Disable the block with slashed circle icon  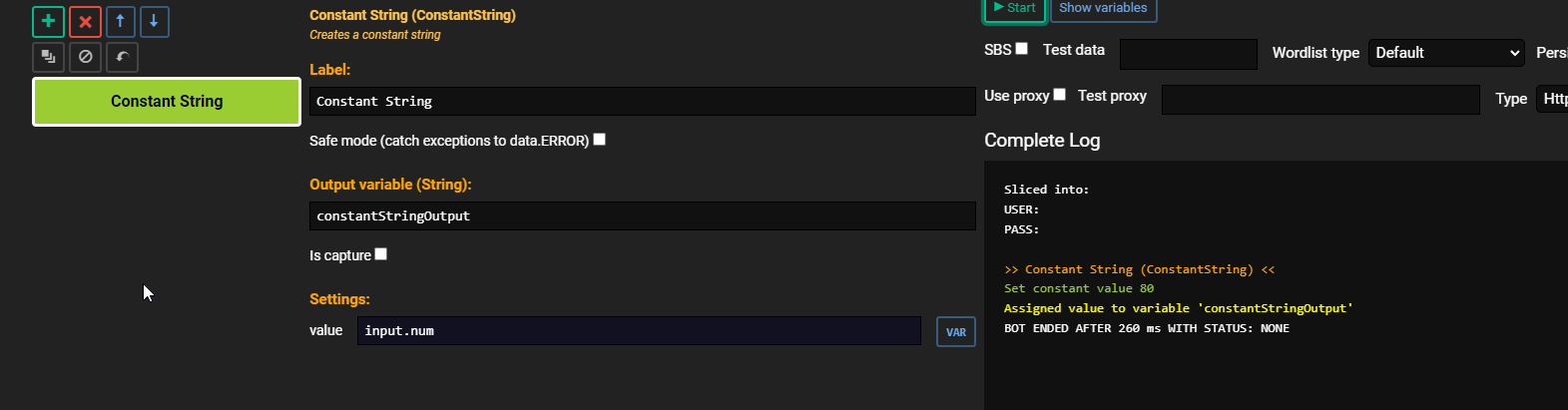tap(85, 57)
